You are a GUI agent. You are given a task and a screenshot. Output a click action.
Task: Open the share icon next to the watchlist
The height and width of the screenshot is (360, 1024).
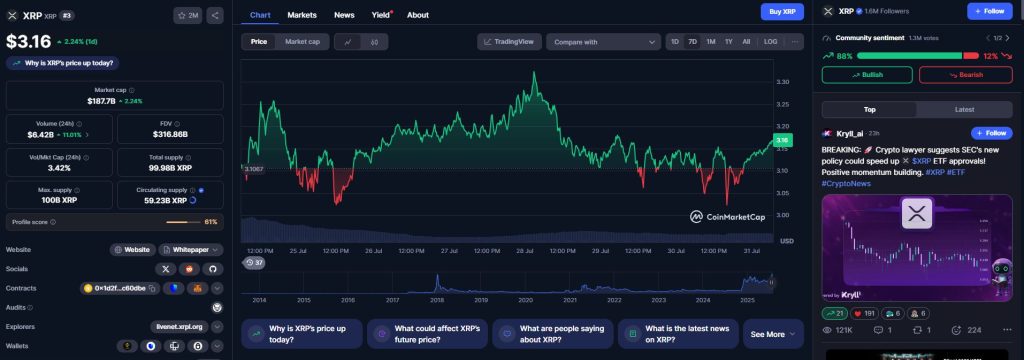pos(215,16)
